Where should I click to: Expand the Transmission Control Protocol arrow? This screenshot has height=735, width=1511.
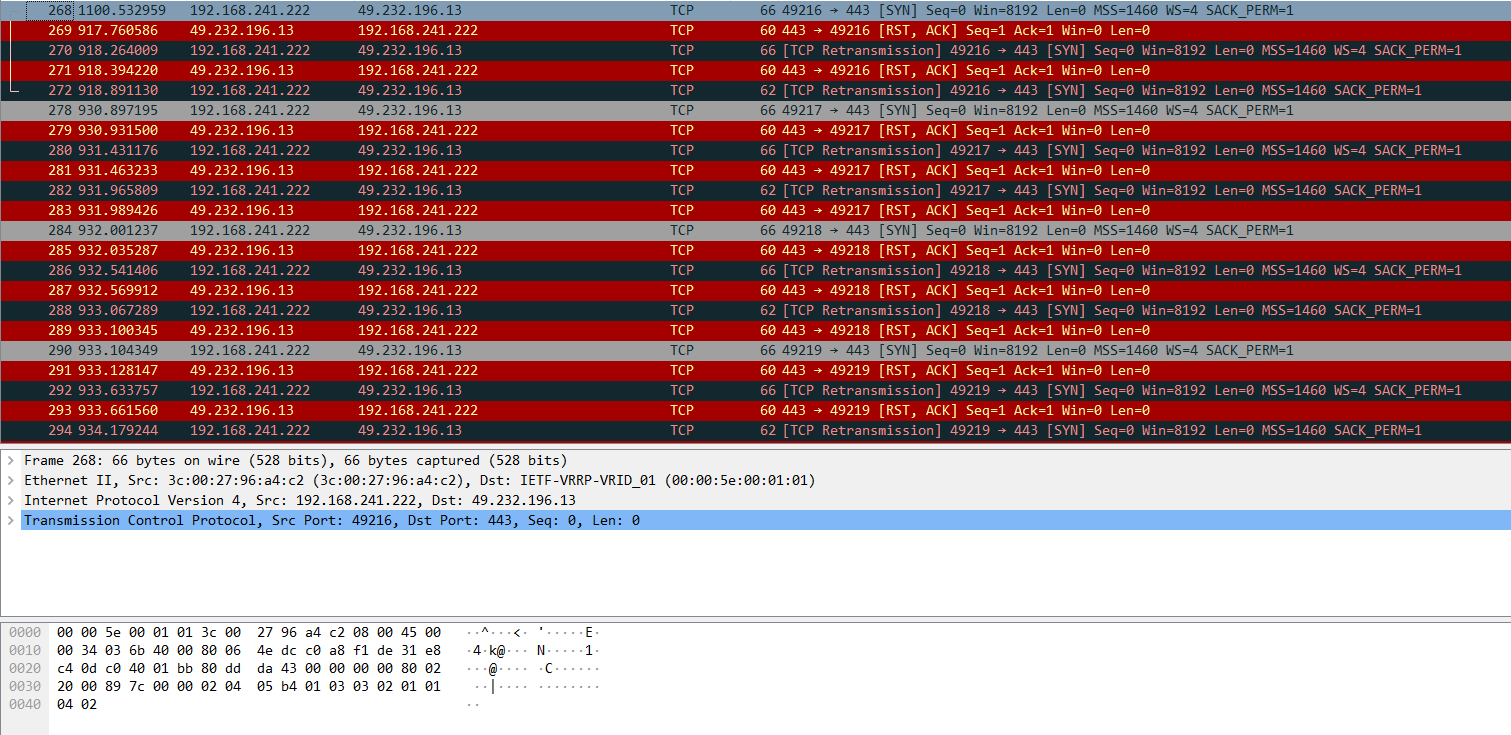tap(11, 520)
